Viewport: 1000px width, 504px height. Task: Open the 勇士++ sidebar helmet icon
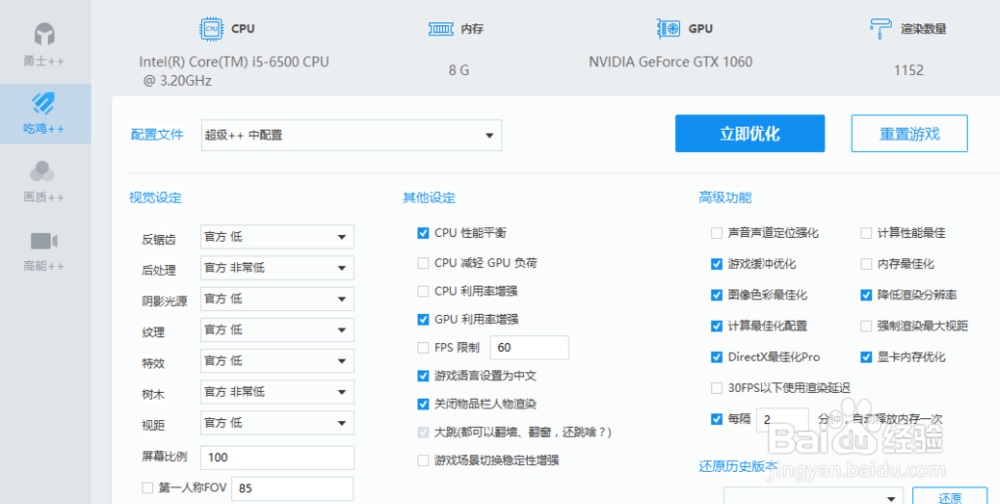click(x=44, y=34)
